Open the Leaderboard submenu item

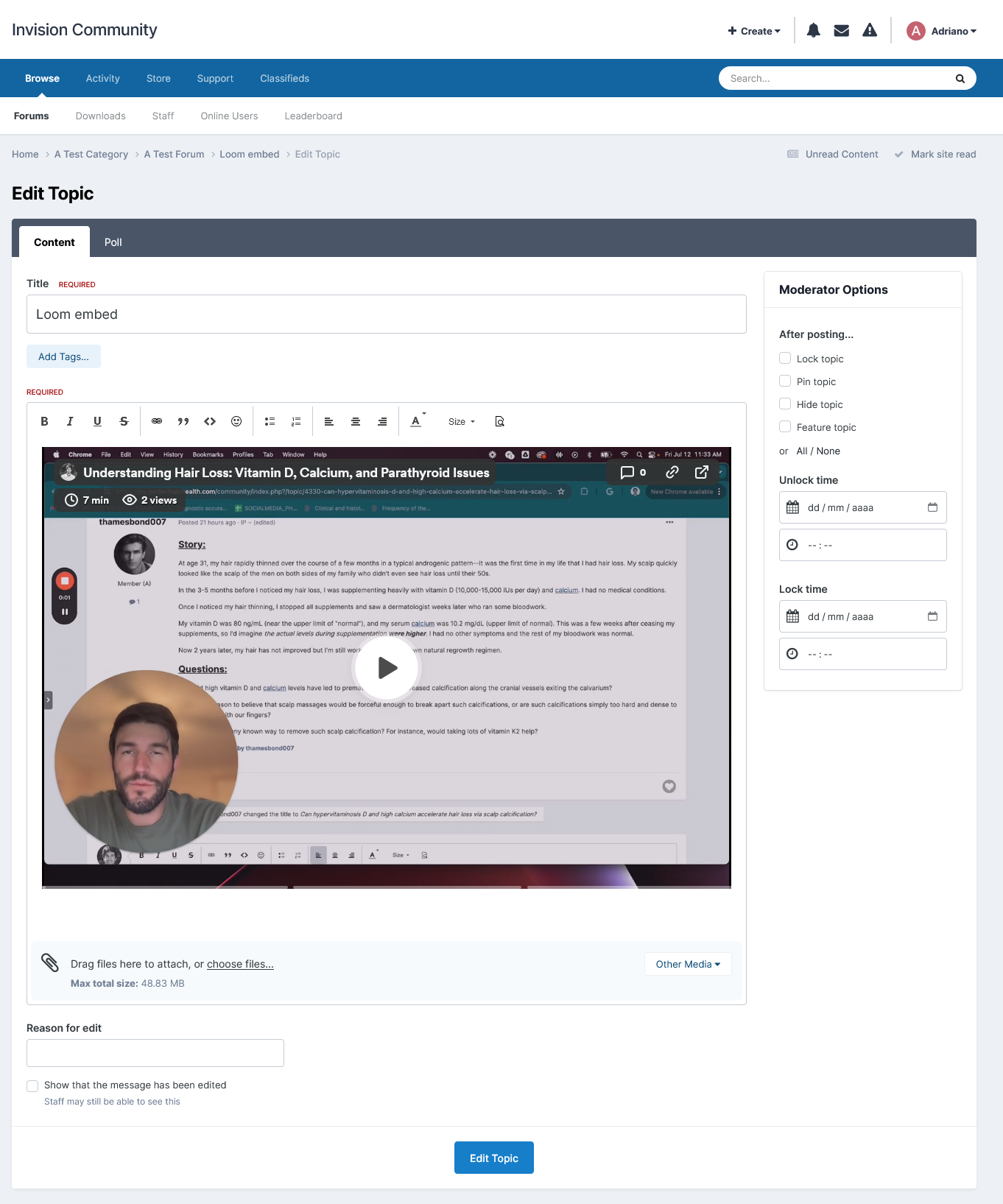click(314, 116)
